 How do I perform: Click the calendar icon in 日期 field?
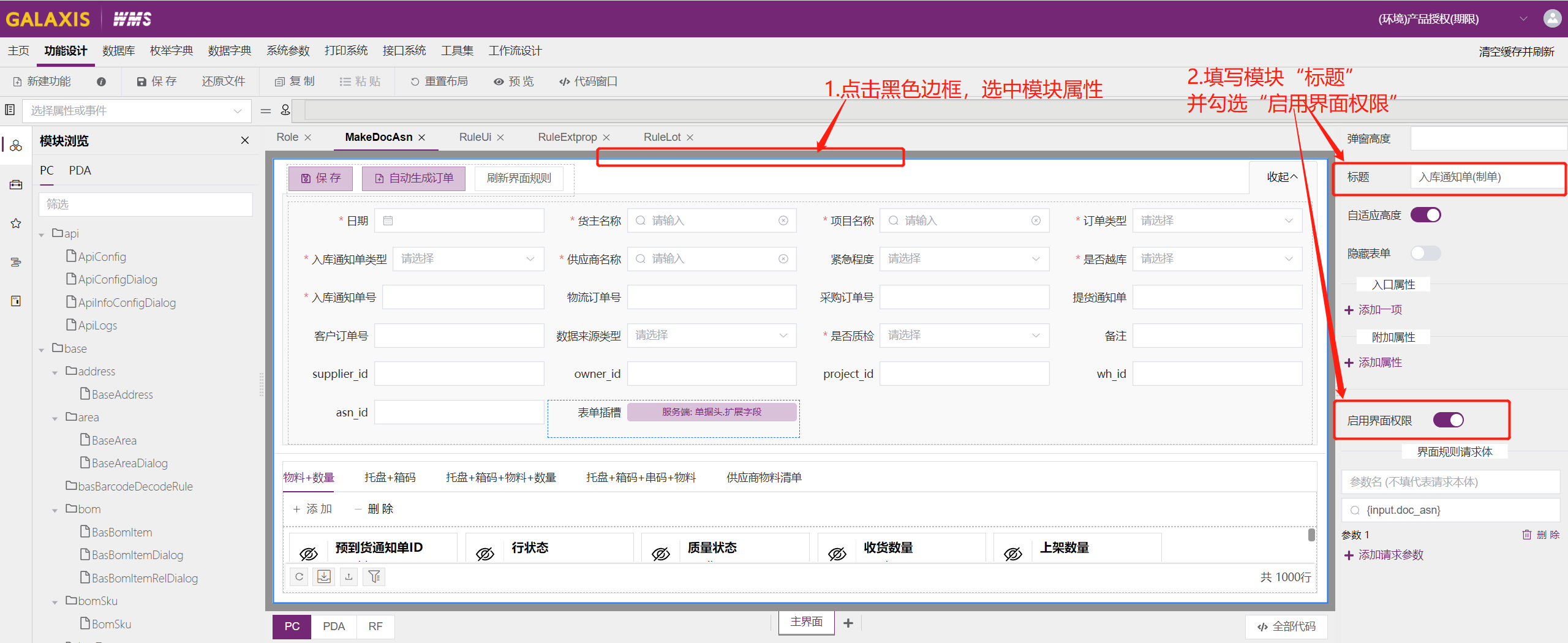(x=388, y=220)
